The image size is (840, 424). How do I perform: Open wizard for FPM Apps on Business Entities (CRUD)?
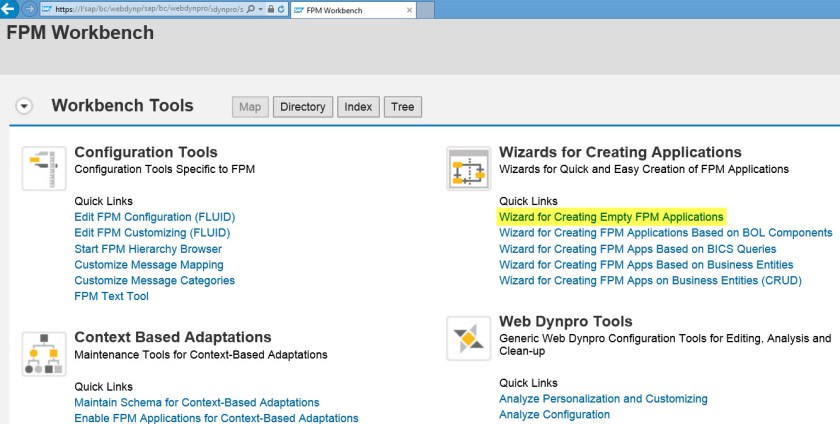[x=650, y=280]
